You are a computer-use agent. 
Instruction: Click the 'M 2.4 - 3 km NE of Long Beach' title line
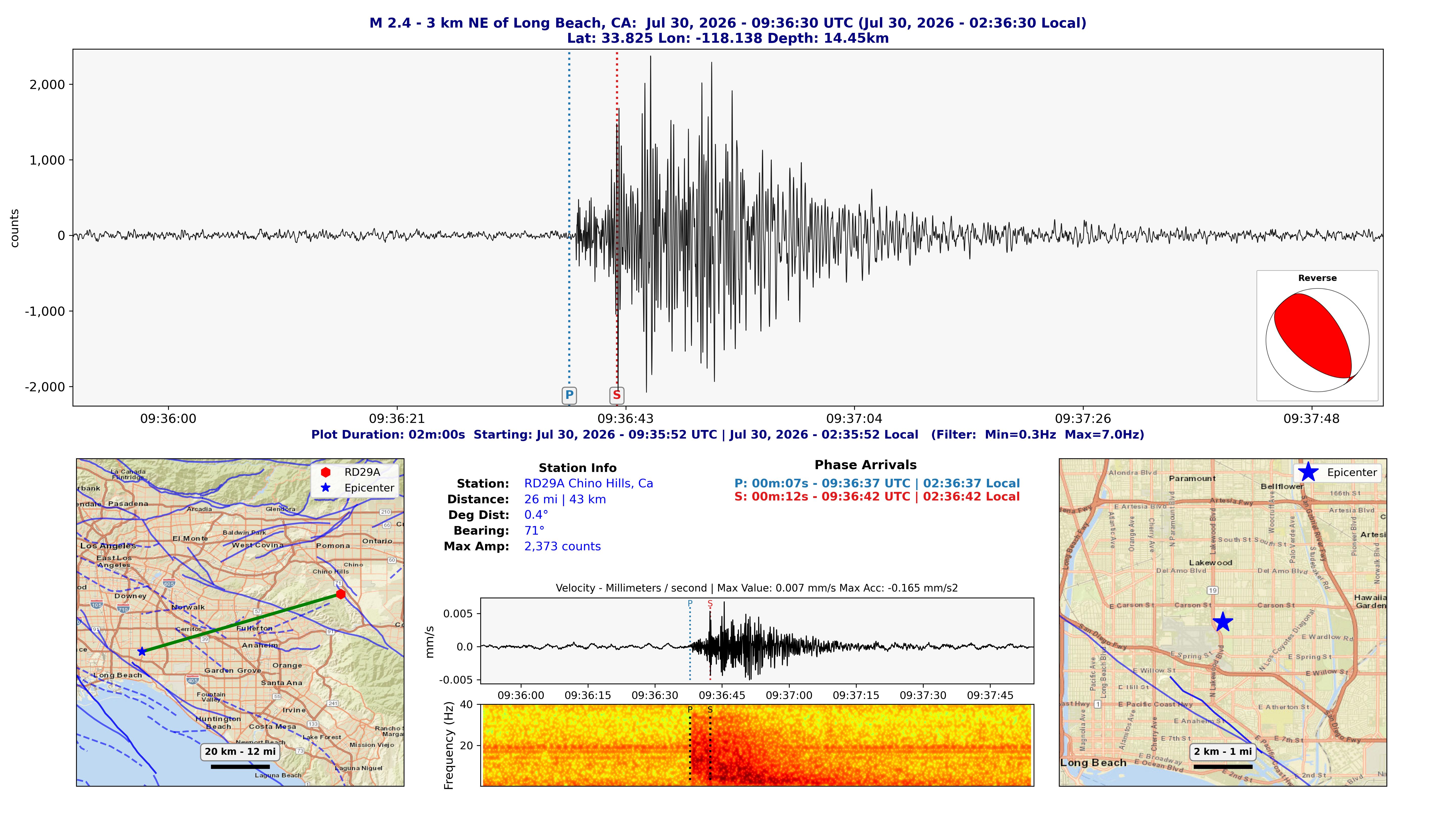pos(728,23)
